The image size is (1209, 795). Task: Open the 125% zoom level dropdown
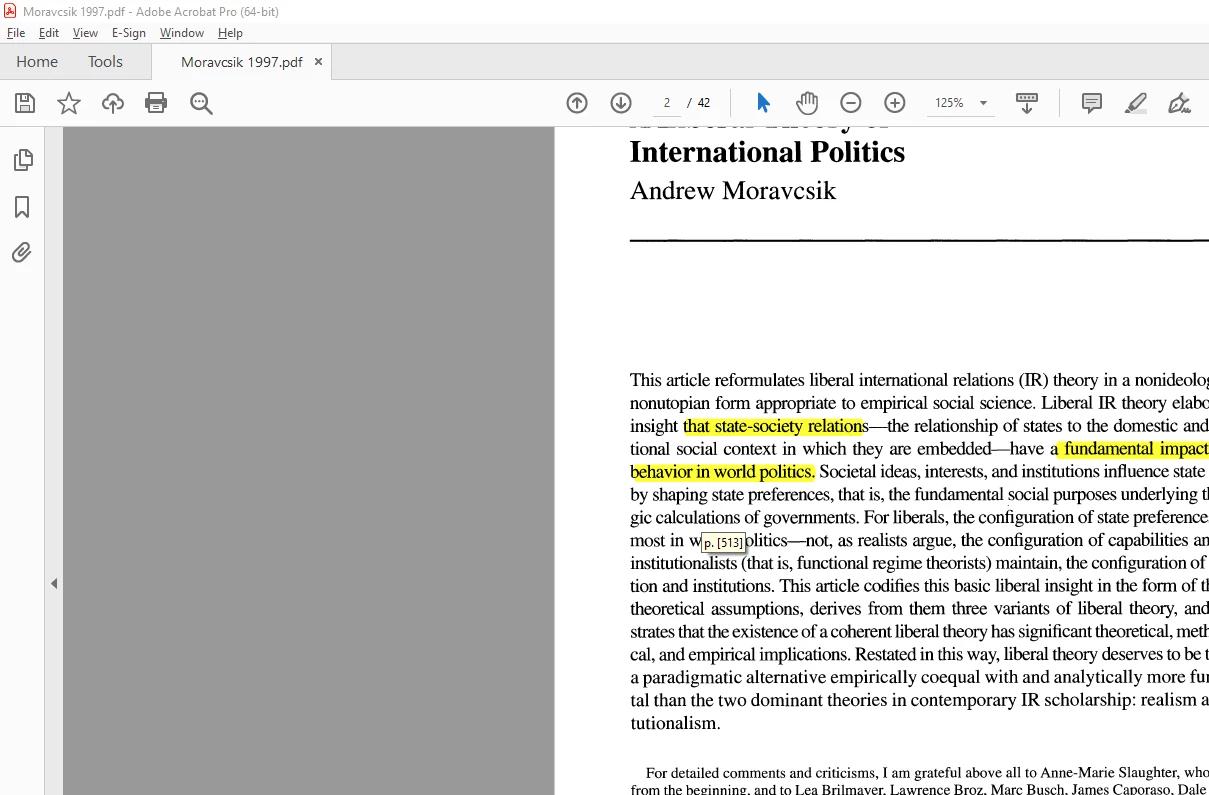click(960, 103)
